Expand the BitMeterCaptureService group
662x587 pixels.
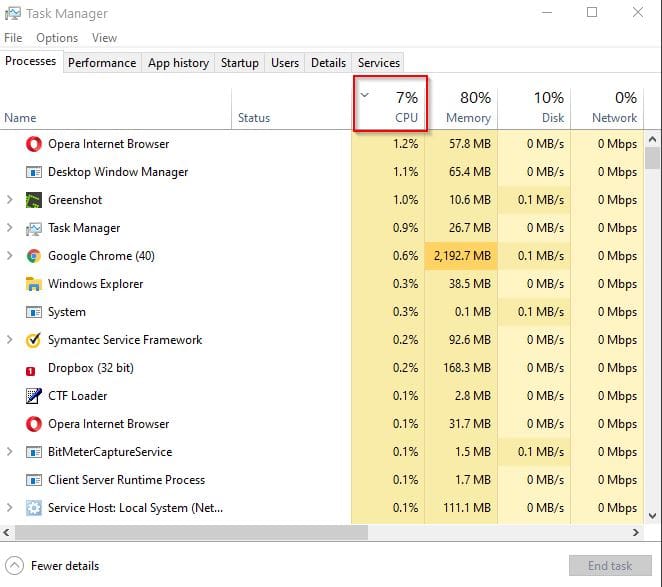click(10, 452)
